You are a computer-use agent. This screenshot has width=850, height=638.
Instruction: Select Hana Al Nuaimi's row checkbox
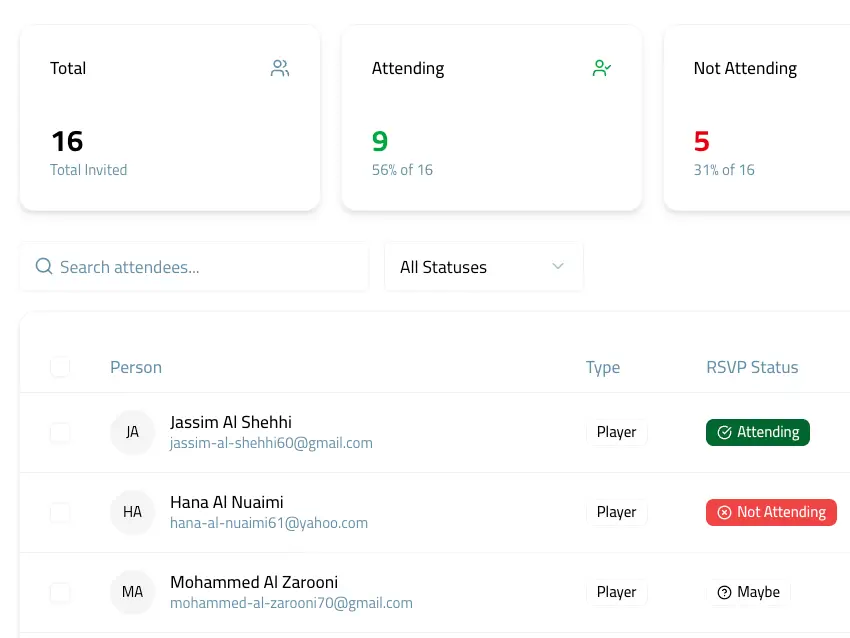(60, 512)
